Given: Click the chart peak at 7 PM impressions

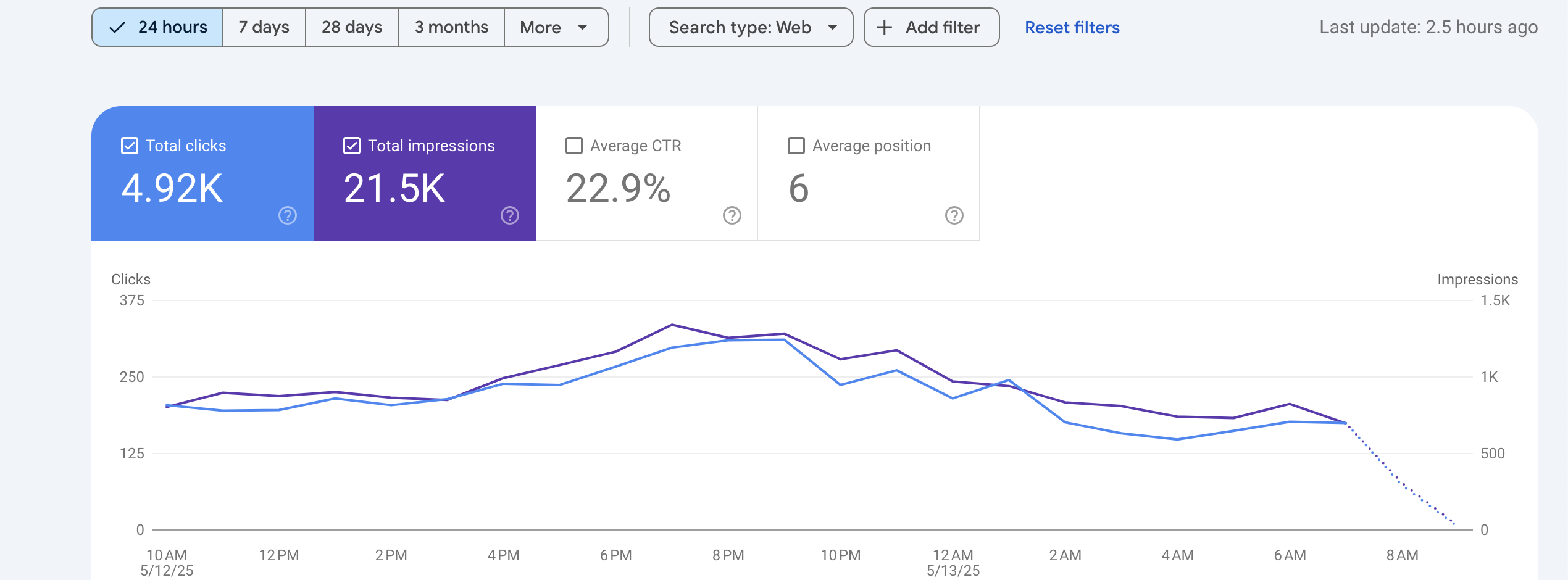Looking at the screenshot, I should [x=672, y=325].
